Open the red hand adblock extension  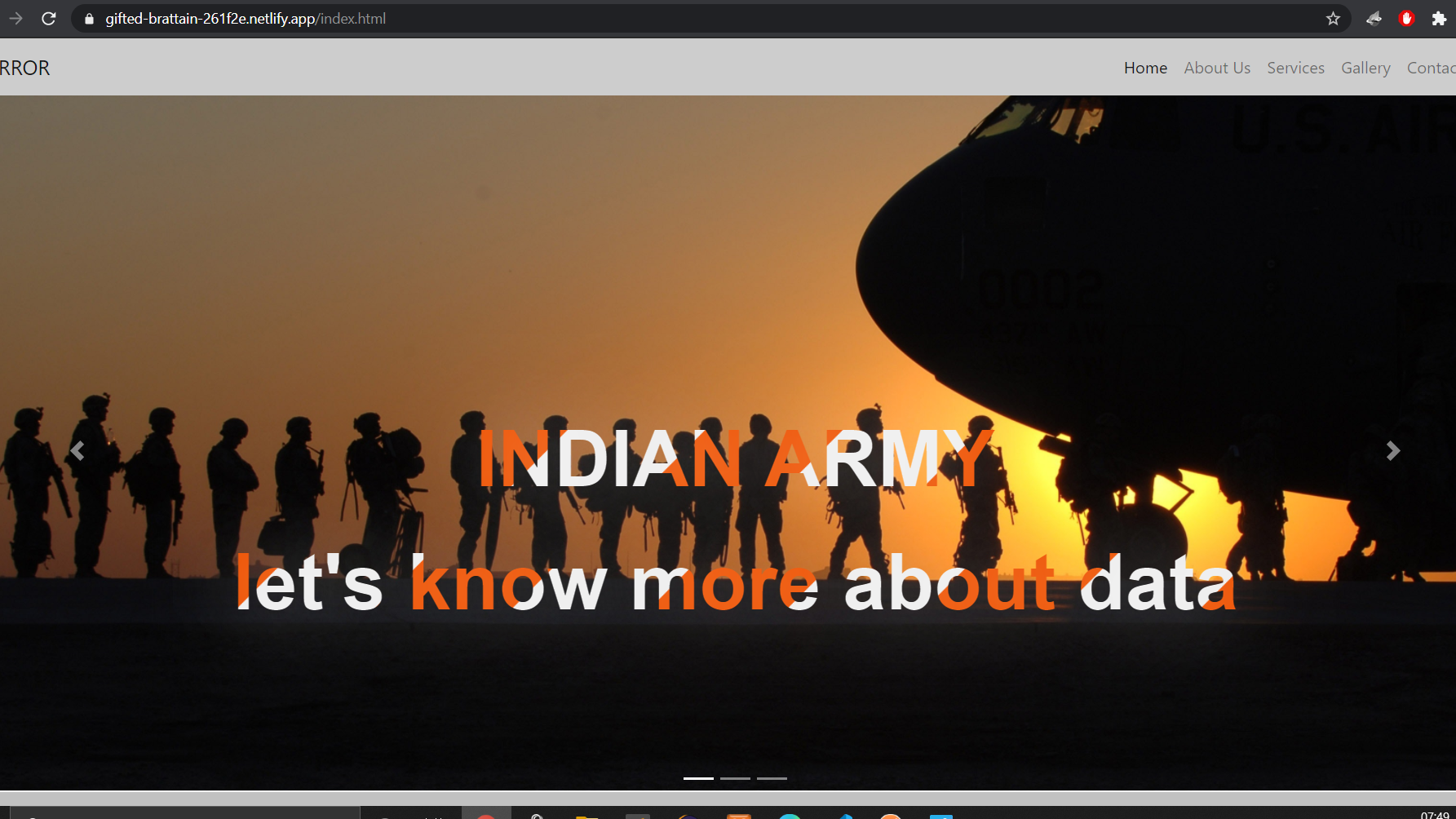[1406, 18]
